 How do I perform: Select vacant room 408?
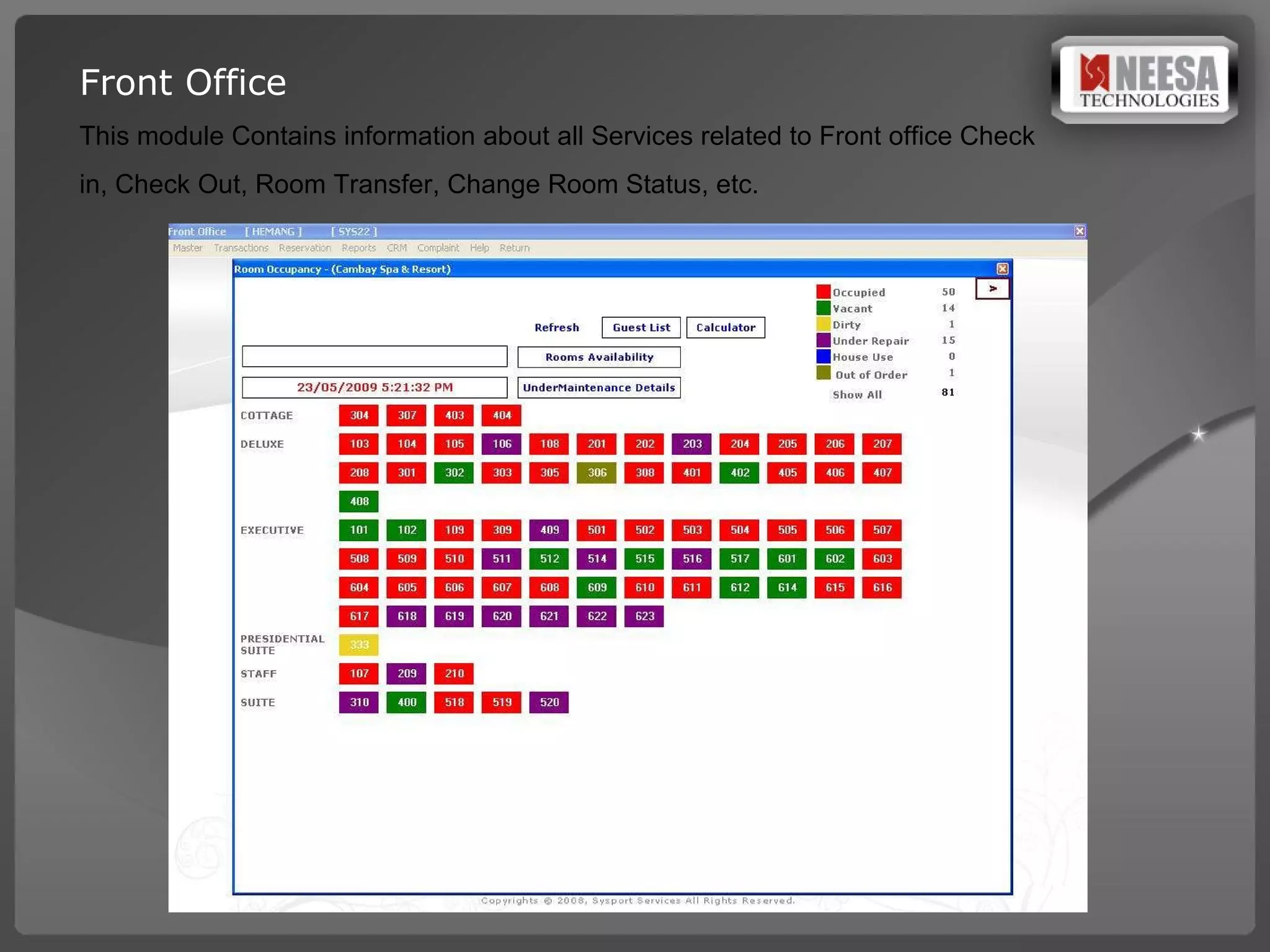click(x=359, y=501)
